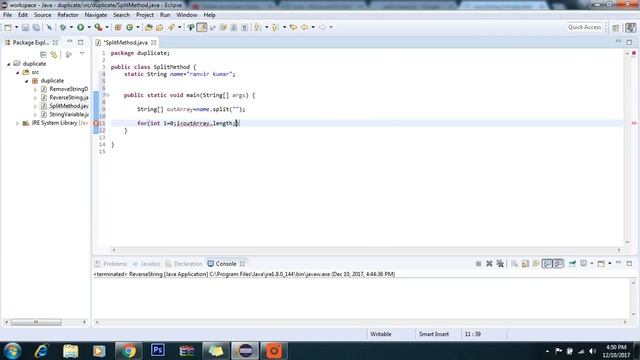Expand ReverseString.java tree node arrow

[x=35, y=98]
